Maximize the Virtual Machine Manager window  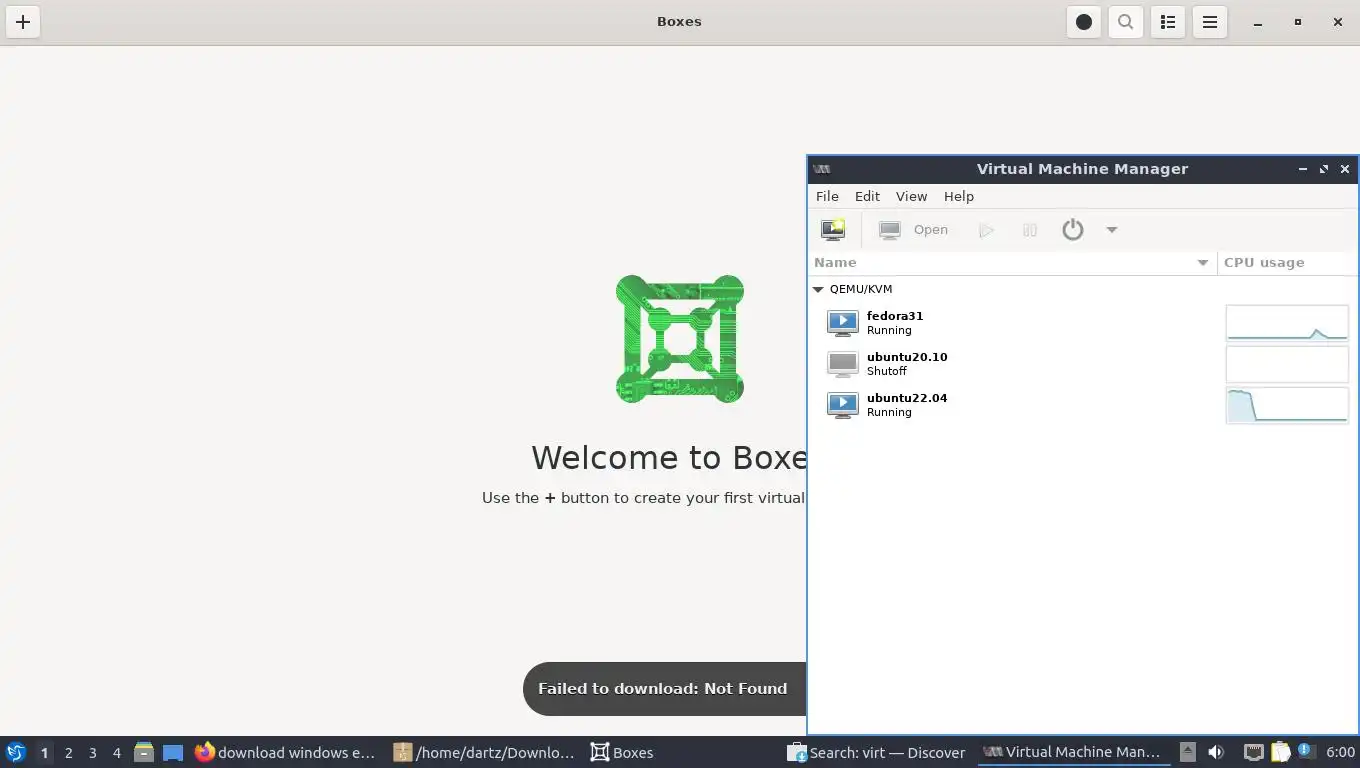tap(1324, 170)
